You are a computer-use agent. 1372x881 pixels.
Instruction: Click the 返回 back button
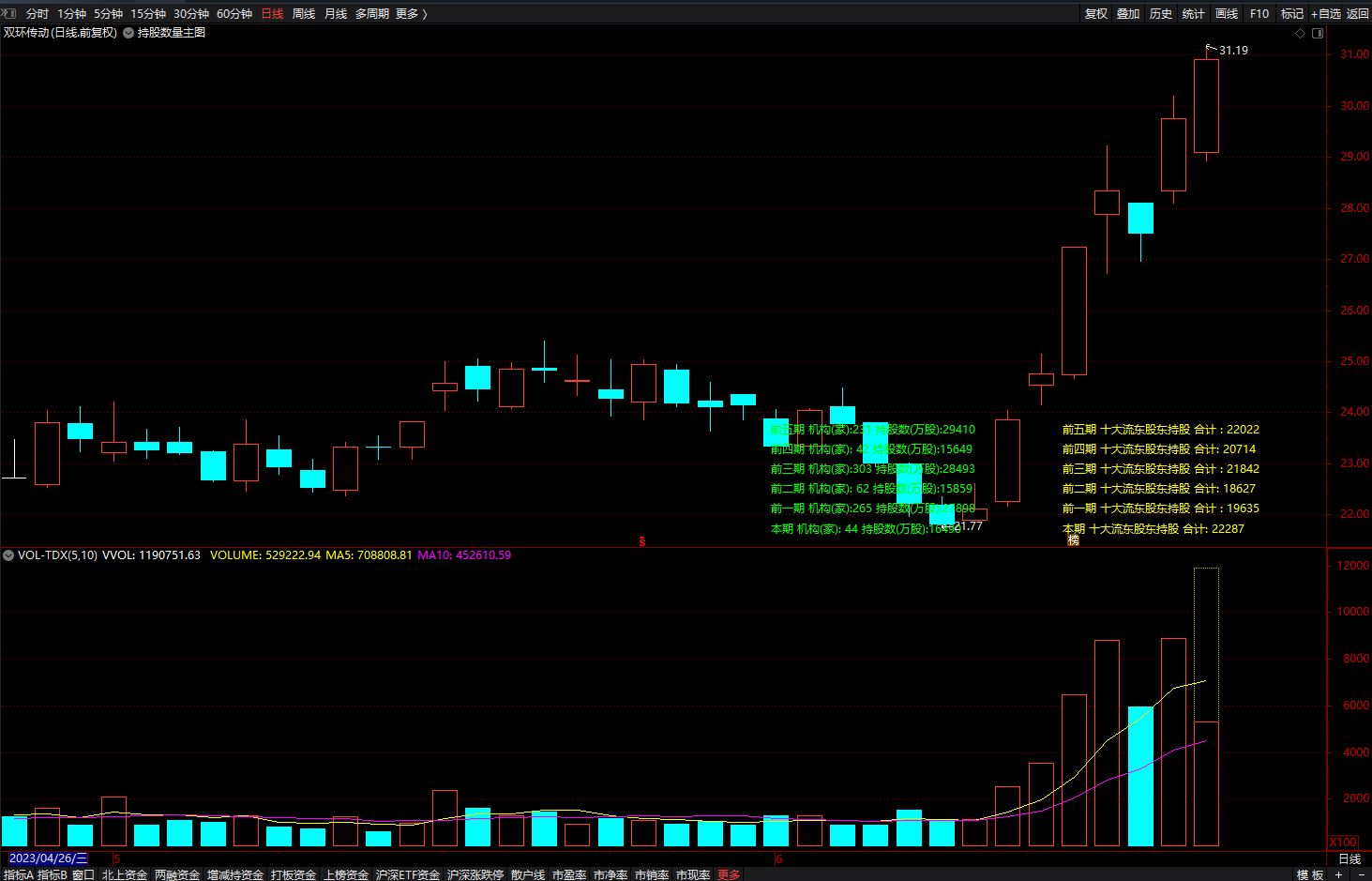pos(1358,14)
